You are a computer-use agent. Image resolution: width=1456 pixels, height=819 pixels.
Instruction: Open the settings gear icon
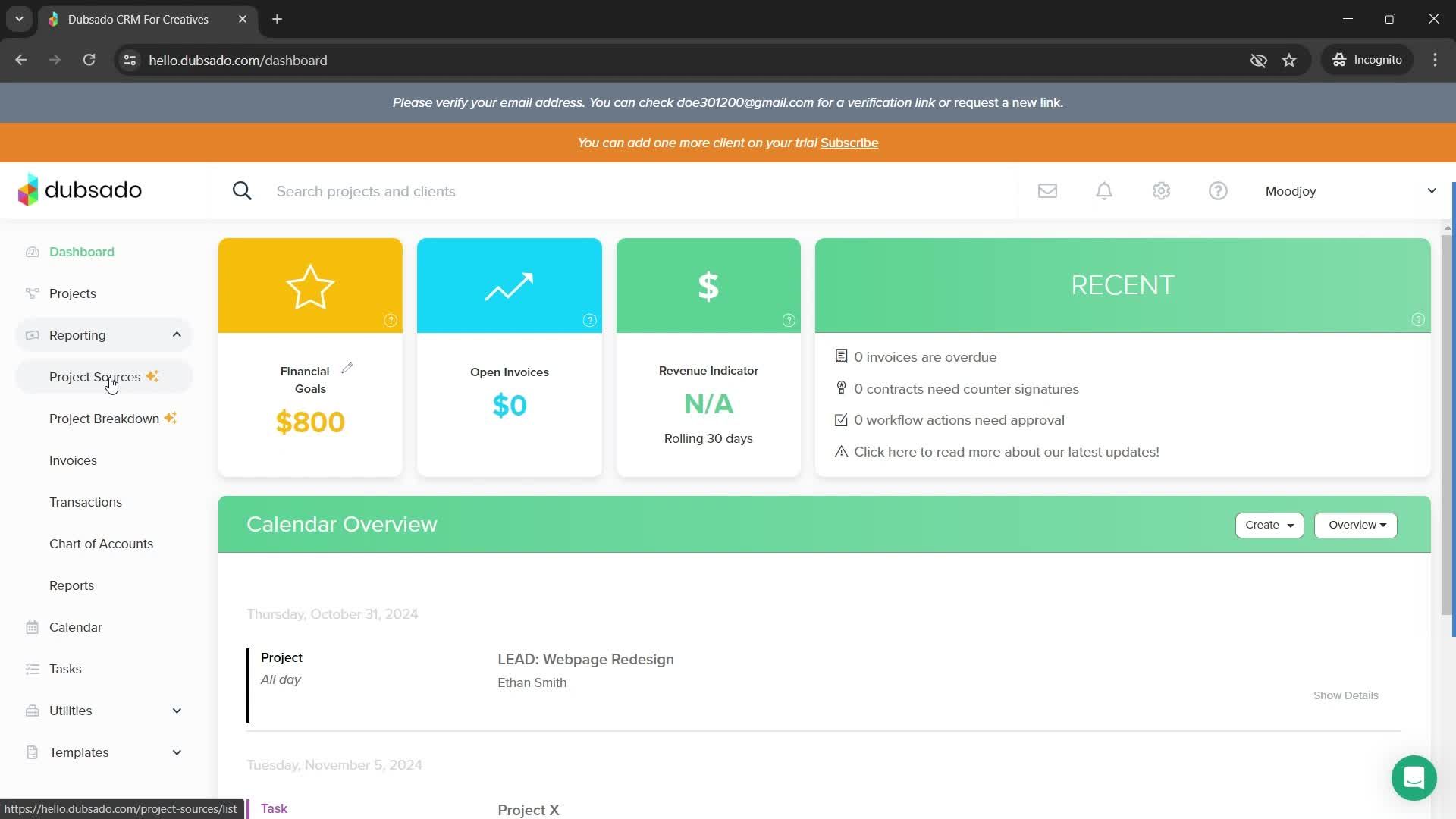coord(1161,191)
